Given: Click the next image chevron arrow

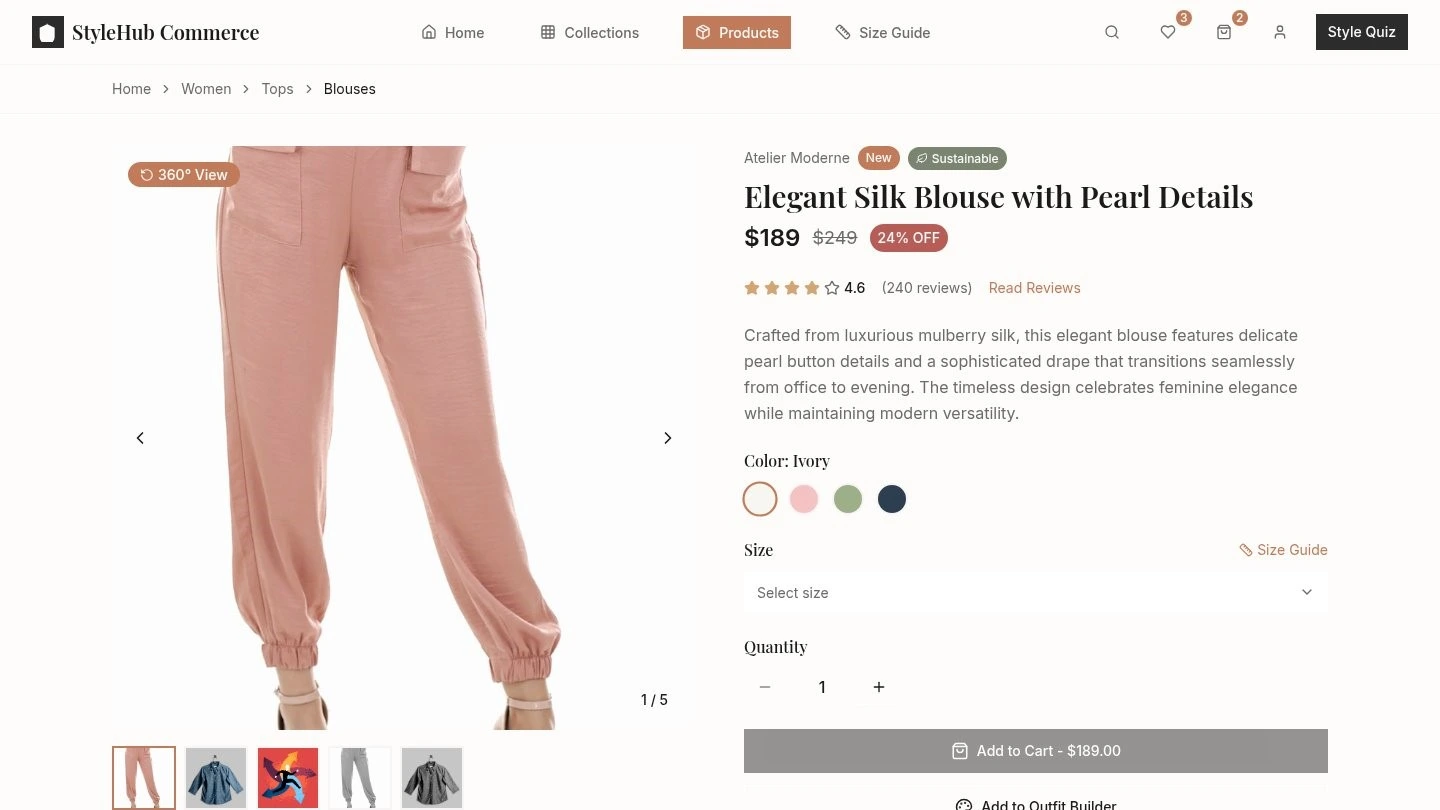Looking at the screenshot, I should click(667, 437).
